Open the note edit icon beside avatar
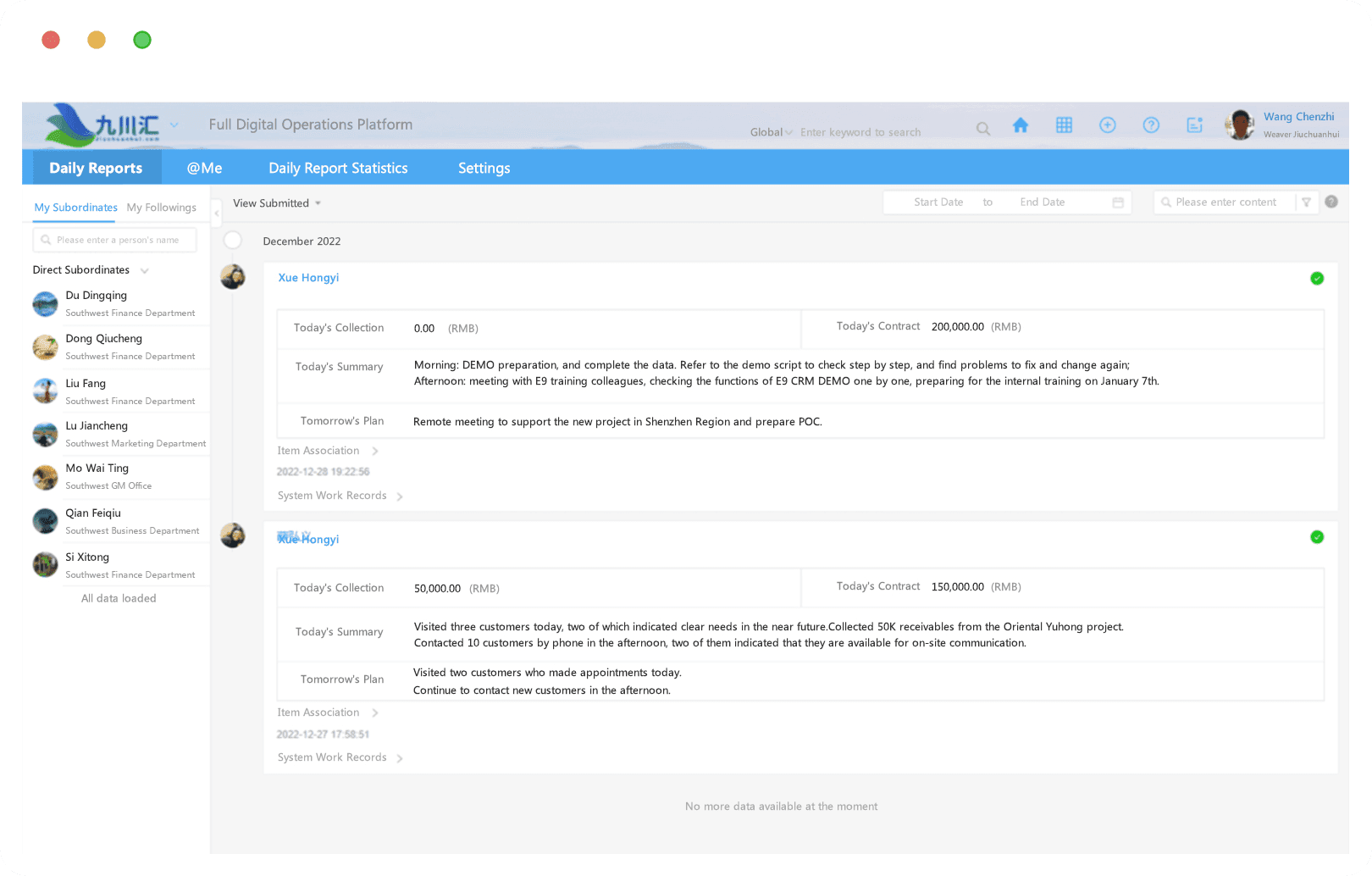Image resolution: width=1372 pixels, height=876 pixels. pyautogui.click(x=1195, y=125)
